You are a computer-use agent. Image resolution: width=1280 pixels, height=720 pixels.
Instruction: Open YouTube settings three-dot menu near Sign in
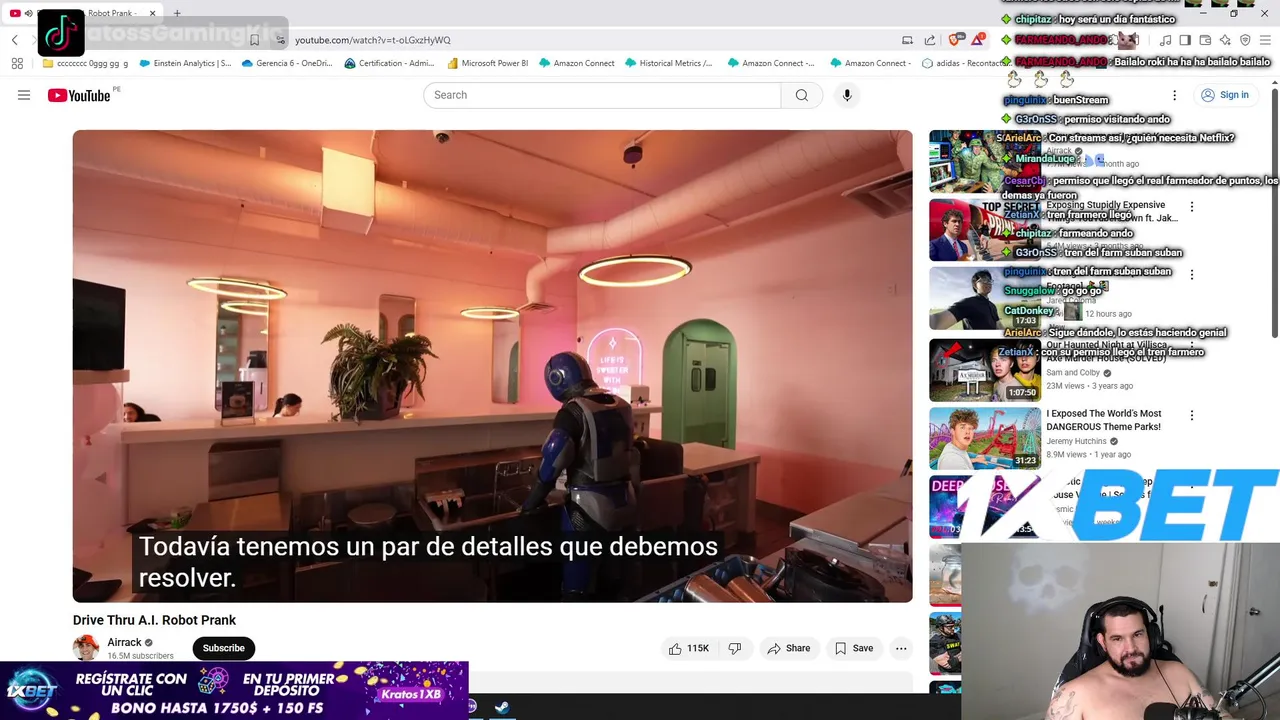pyautogui.click(x=1174, y=95)
